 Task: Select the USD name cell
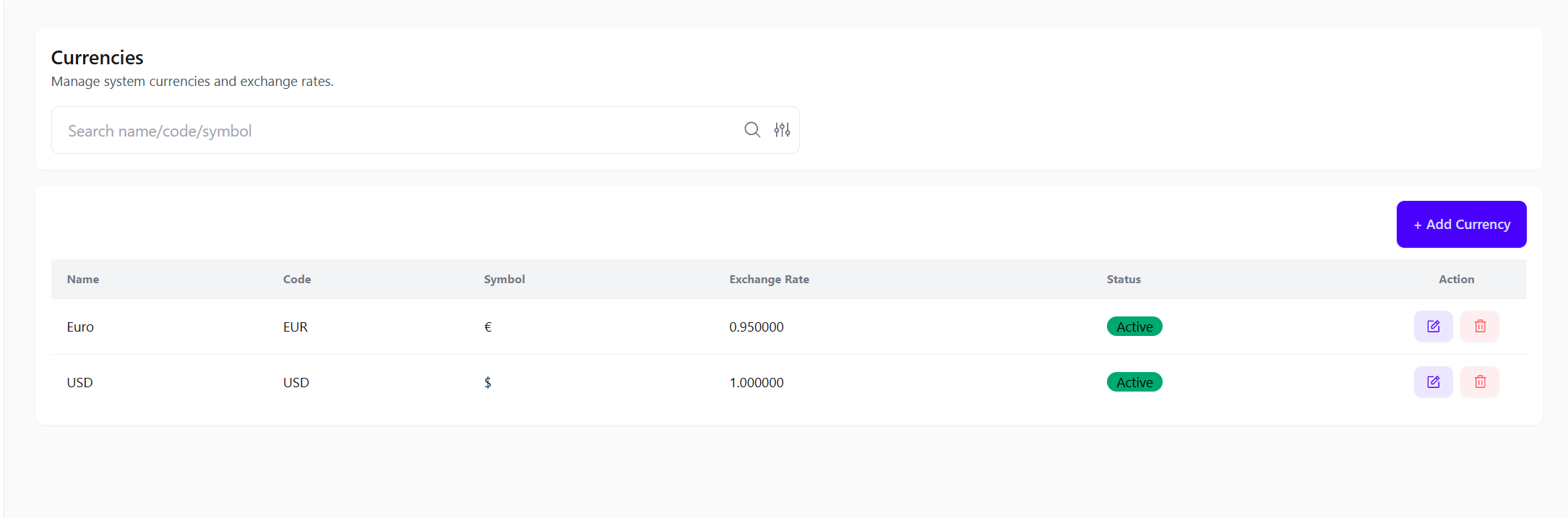(x=79, y=383)
